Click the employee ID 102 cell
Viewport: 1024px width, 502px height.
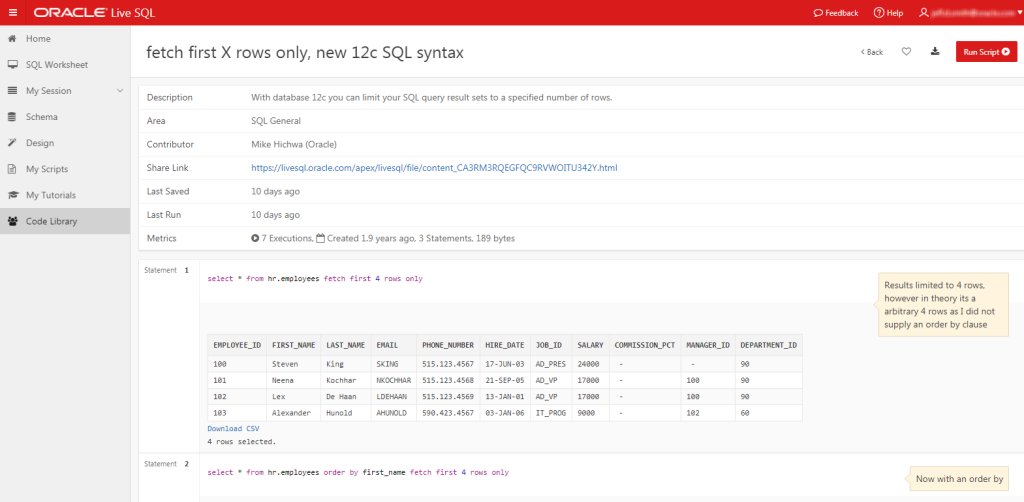tap(237, 396)
